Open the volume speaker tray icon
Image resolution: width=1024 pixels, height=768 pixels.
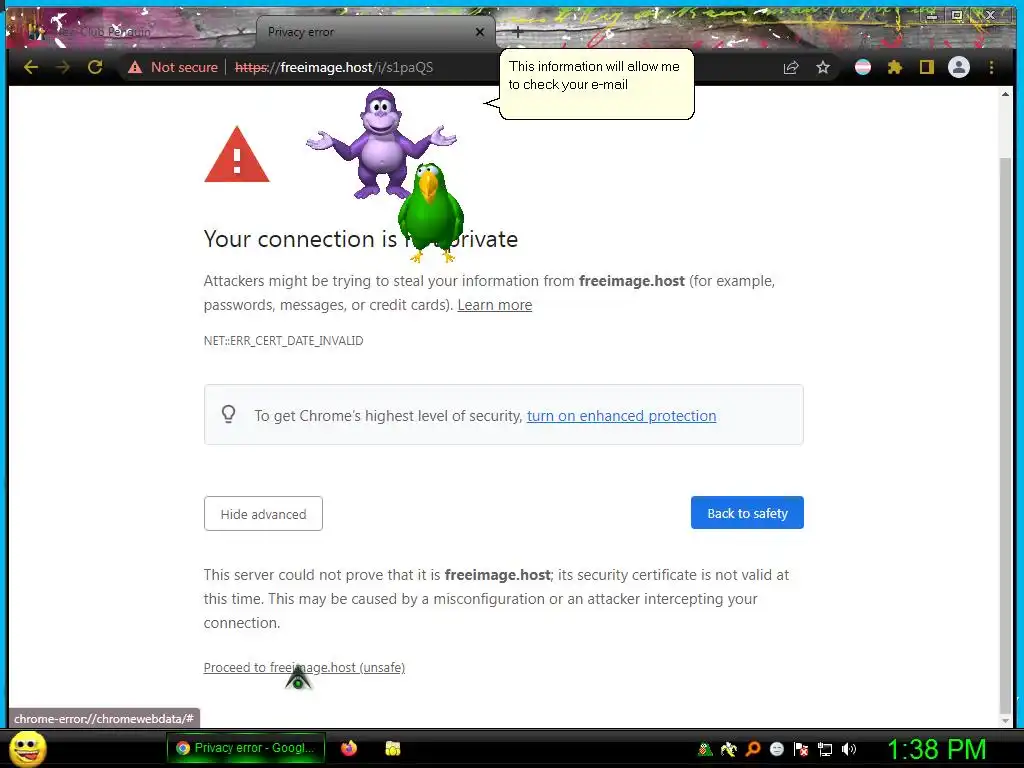849,749
